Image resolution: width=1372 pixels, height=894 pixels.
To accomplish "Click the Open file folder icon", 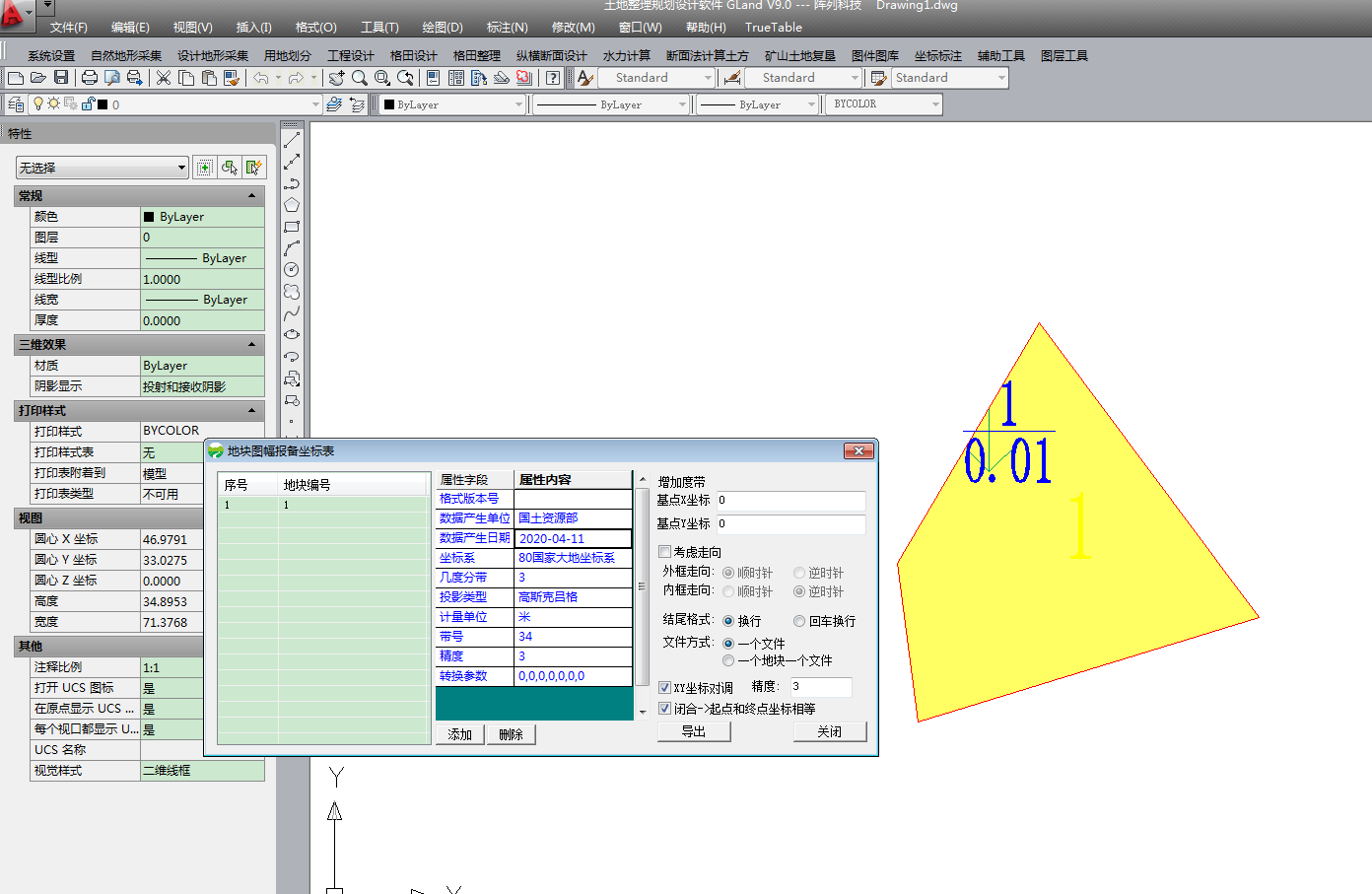I will pyautogui.click(x=38, y=78).
